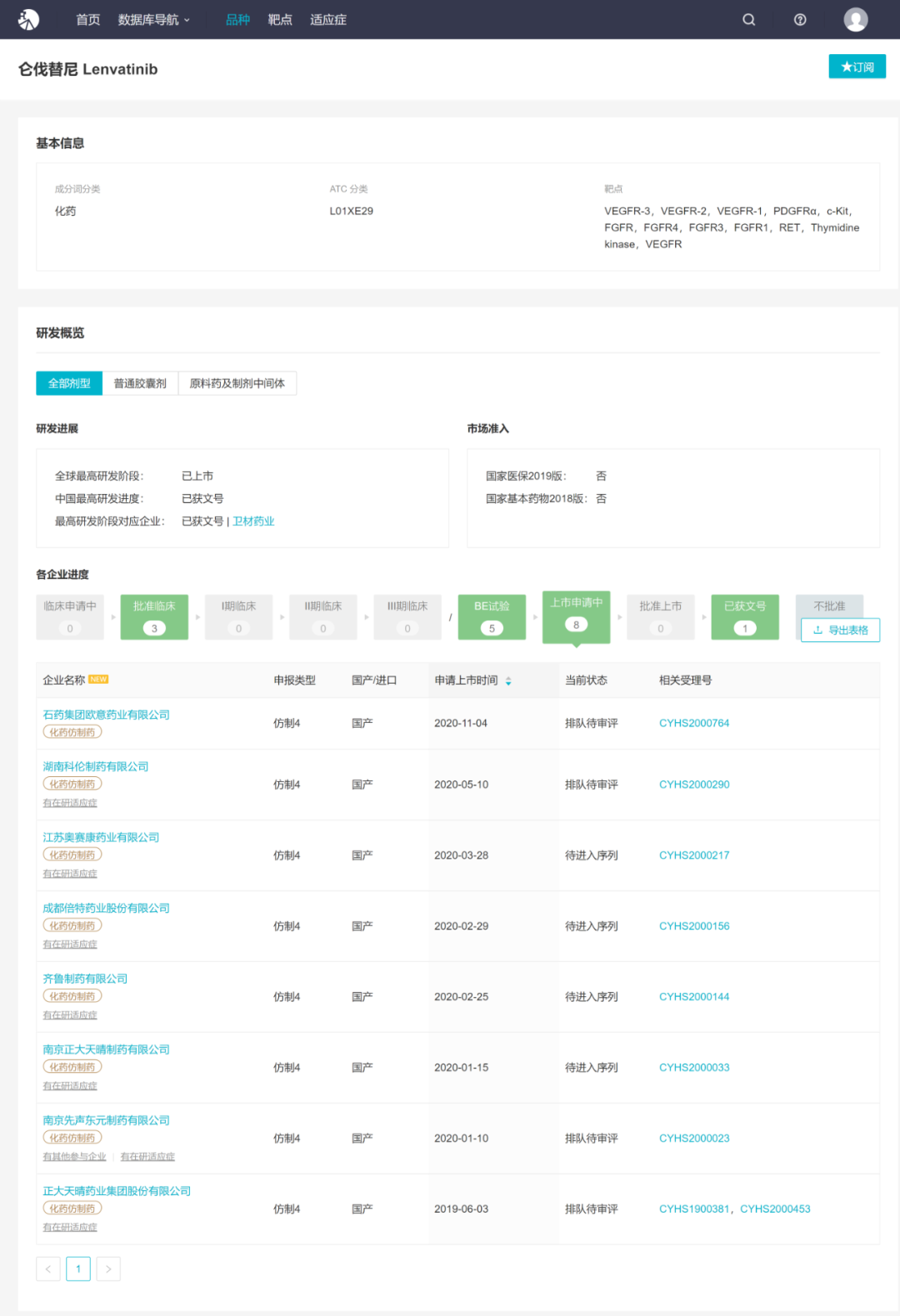Sort by 申请上市时间 arrows

pyautogui.click(x=508, y=680)
